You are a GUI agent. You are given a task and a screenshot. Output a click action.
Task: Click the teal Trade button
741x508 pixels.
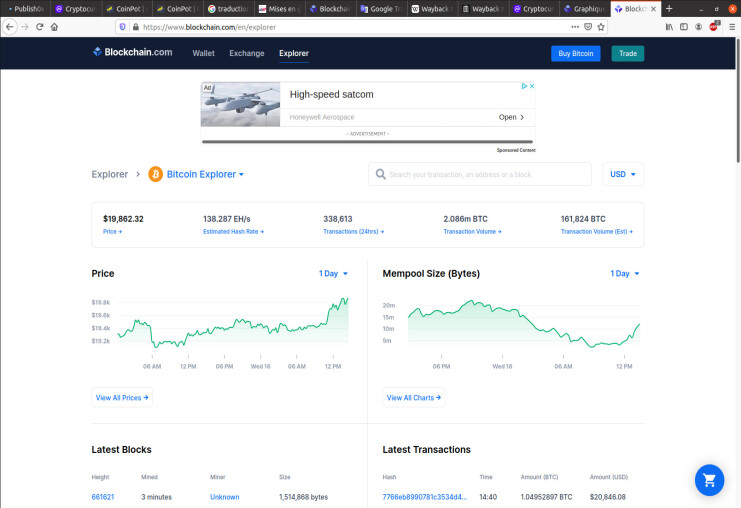(x=628, y=53)
